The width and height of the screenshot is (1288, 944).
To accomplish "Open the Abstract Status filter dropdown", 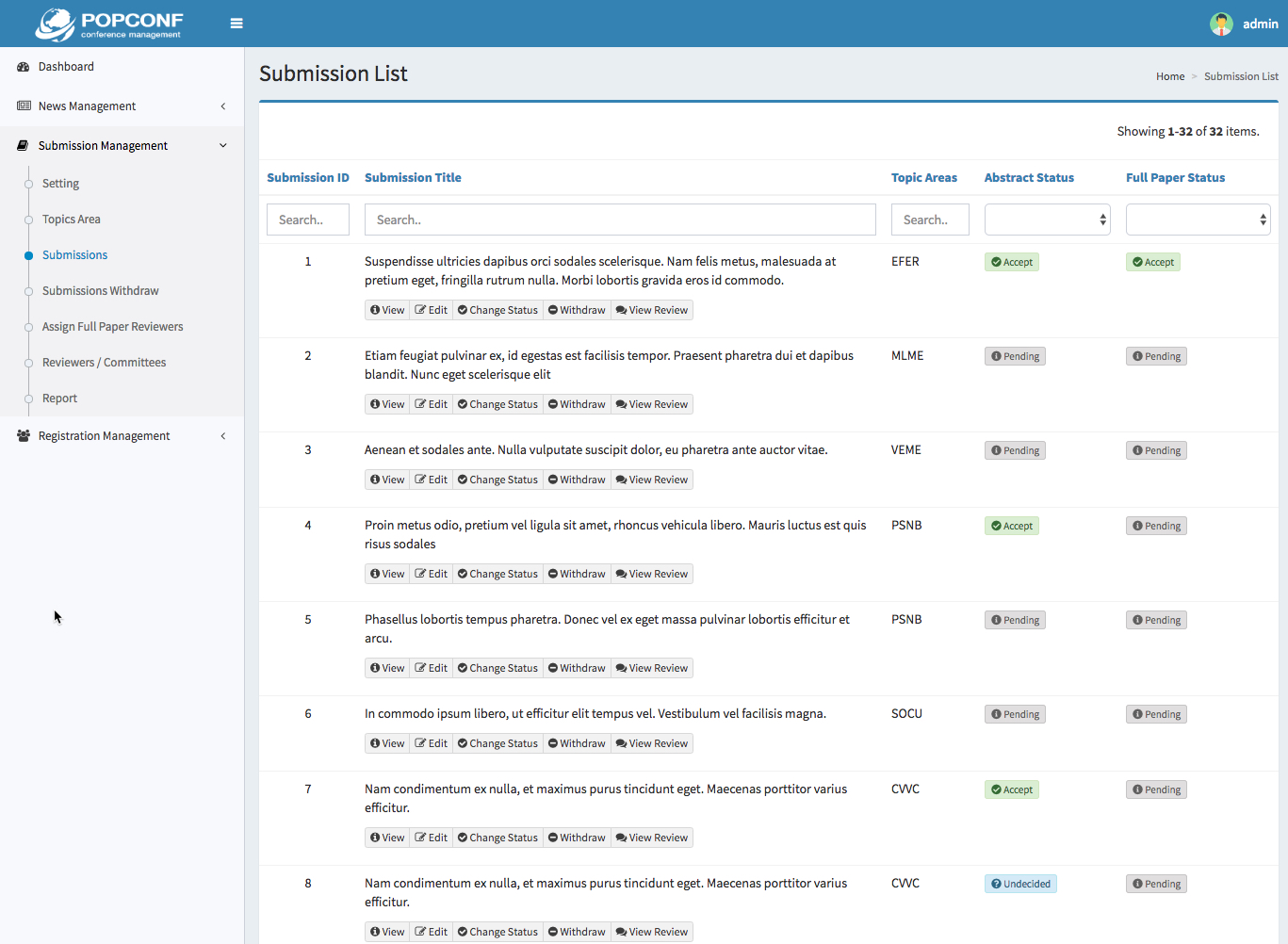I will click(x=1047, y=220).
